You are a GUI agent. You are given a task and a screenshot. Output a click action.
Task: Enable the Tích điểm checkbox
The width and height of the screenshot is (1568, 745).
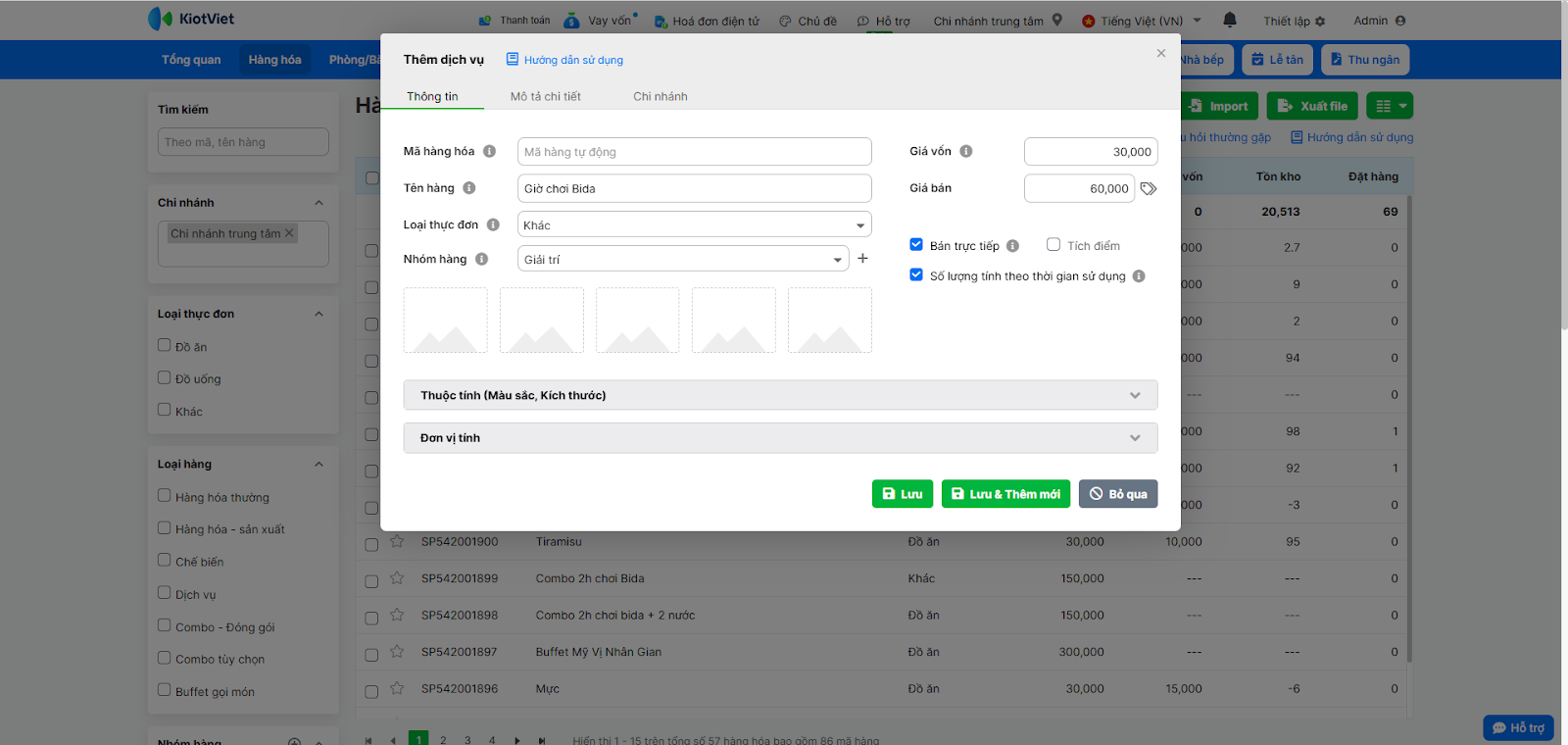1053,245
